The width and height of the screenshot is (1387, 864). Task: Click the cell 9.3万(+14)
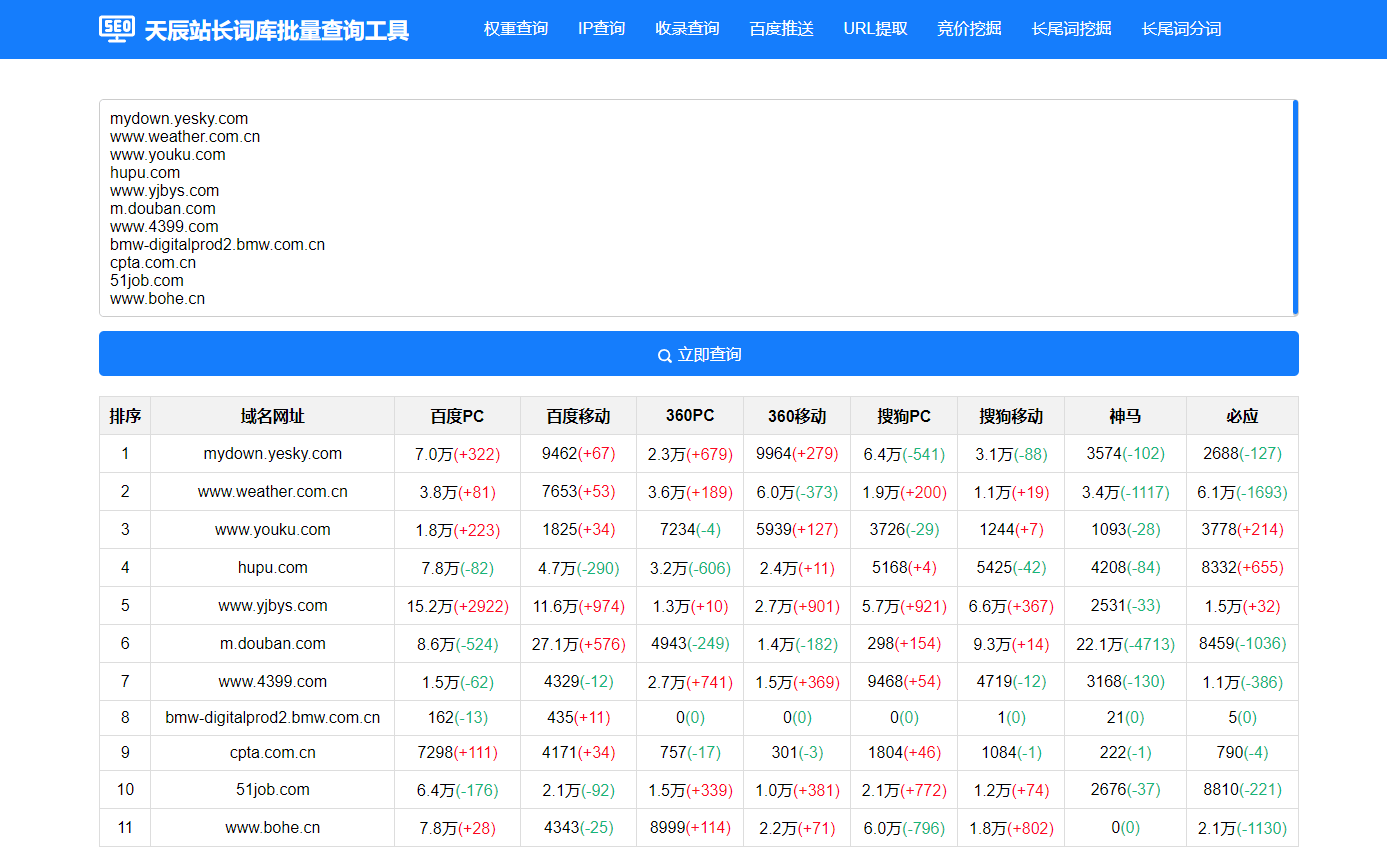click(1011, 644)
